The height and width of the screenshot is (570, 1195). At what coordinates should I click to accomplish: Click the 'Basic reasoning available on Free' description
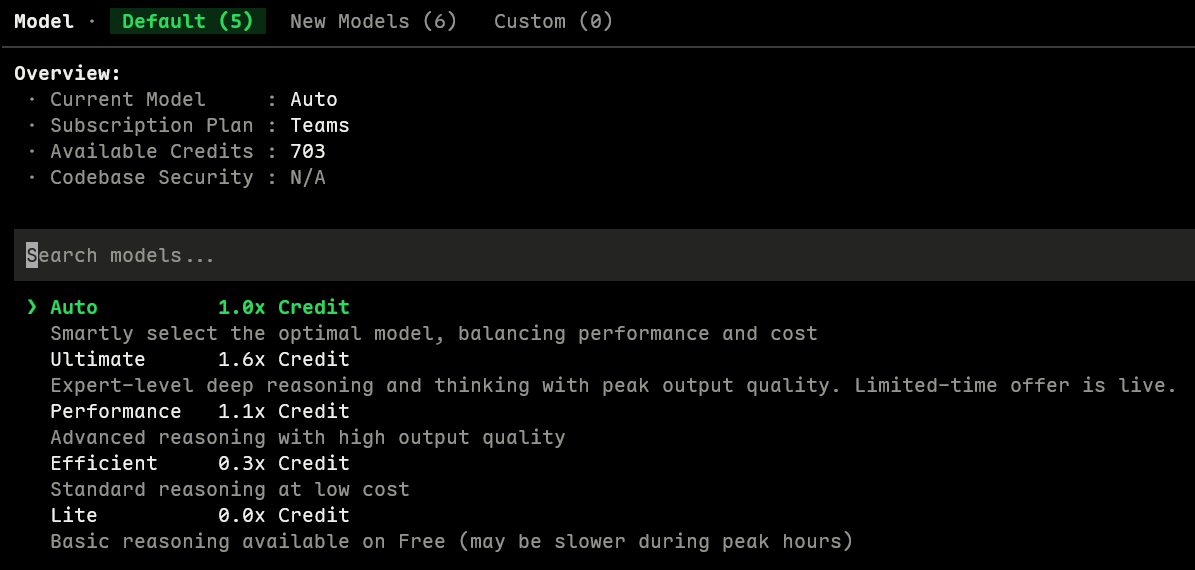pyautogui.click(x=451, y=542)
